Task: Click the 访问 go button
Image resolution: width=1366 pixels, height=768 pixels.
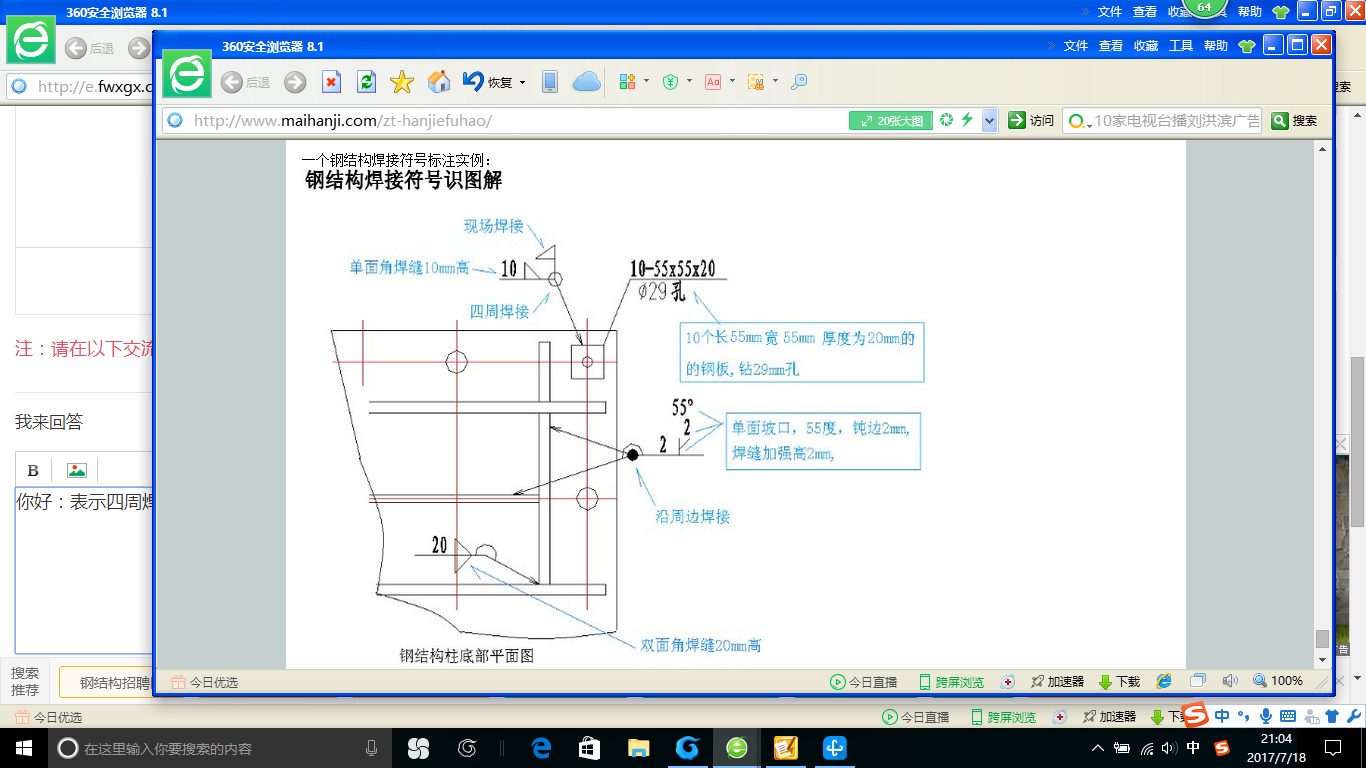Action: pos(1031,120)
